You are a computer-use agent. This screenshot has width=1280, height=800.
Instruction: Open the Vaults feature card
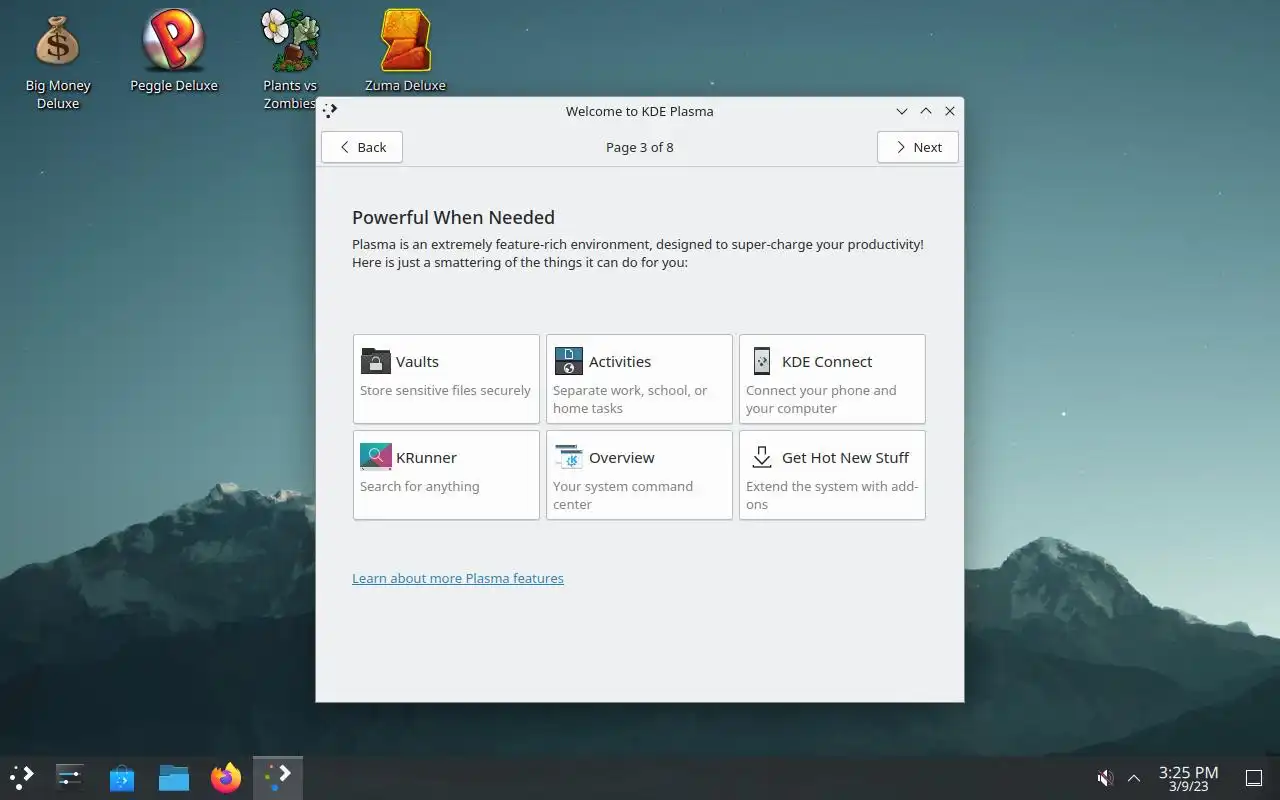(446, 379)
